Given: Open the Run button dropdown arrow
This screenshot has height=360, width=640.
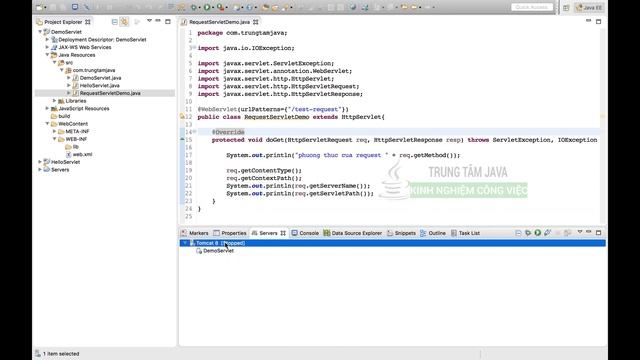Looking at the screenshot, I should [x=213, y=7].
